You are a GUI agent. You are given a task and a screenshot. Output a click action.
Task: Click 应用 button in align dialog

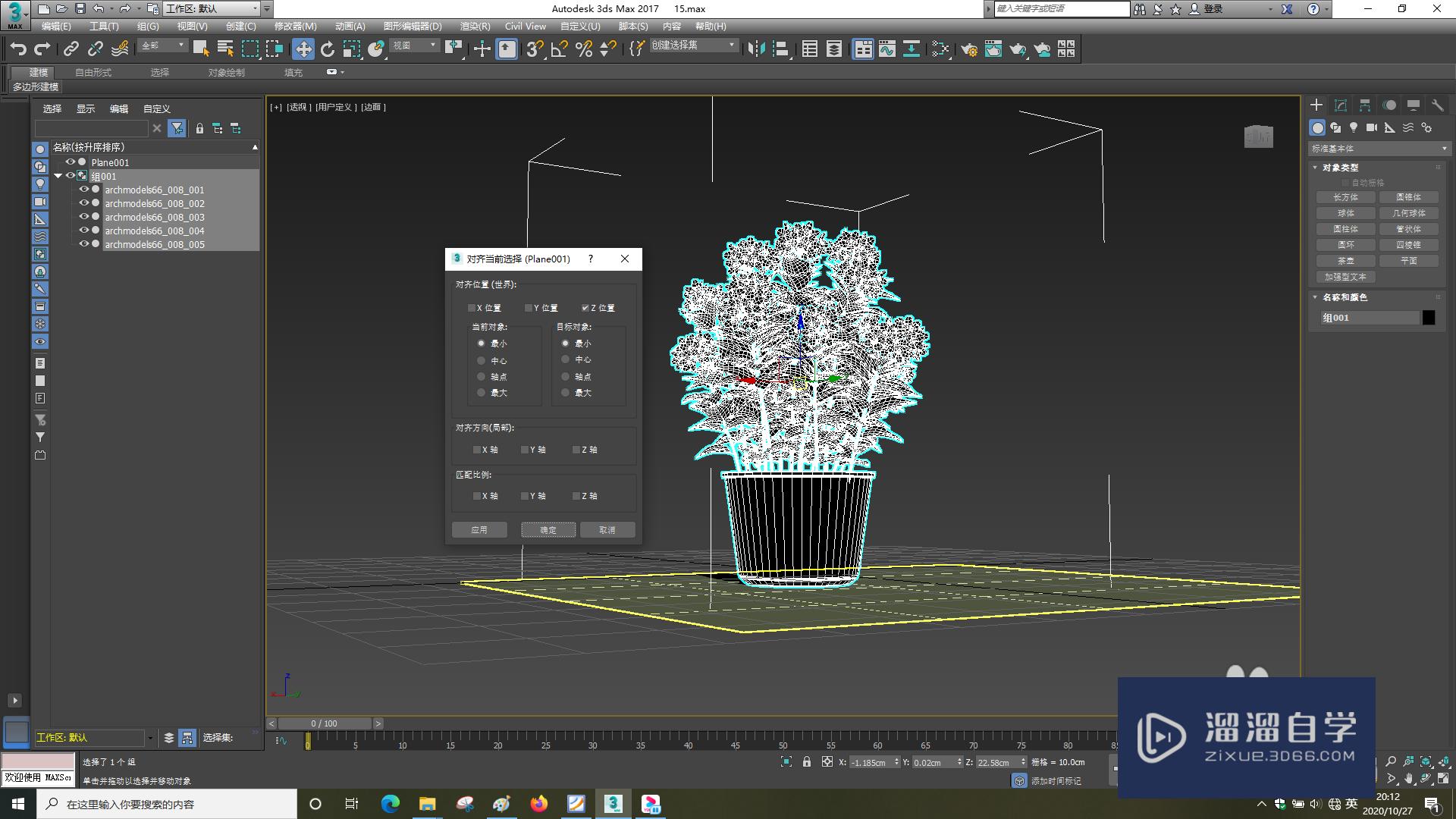[479, 529]
